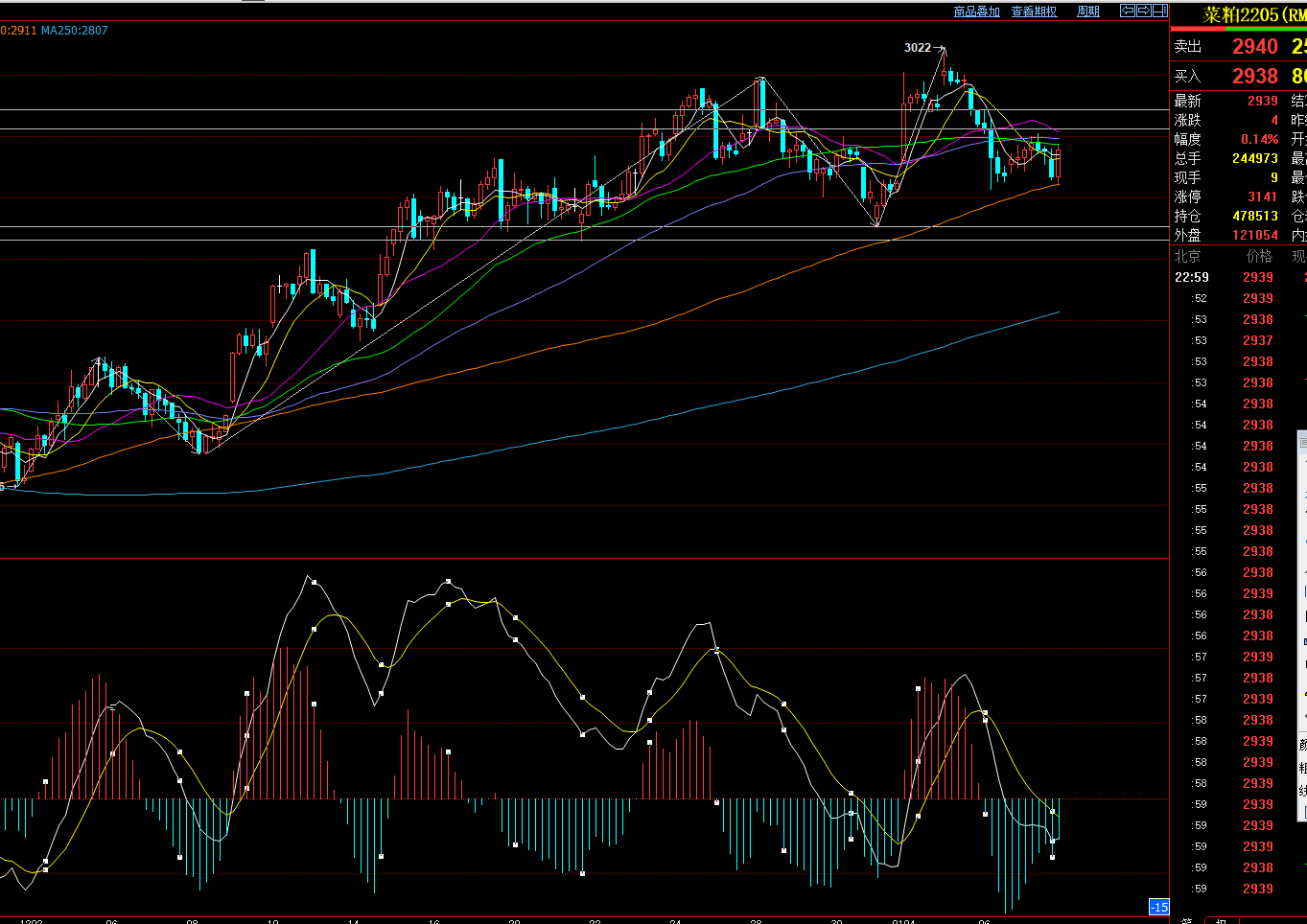Click the blue -15 MACD value box
This screenshot has width=1307, height=924.
pyautogui.click(x=1159, y=907)
